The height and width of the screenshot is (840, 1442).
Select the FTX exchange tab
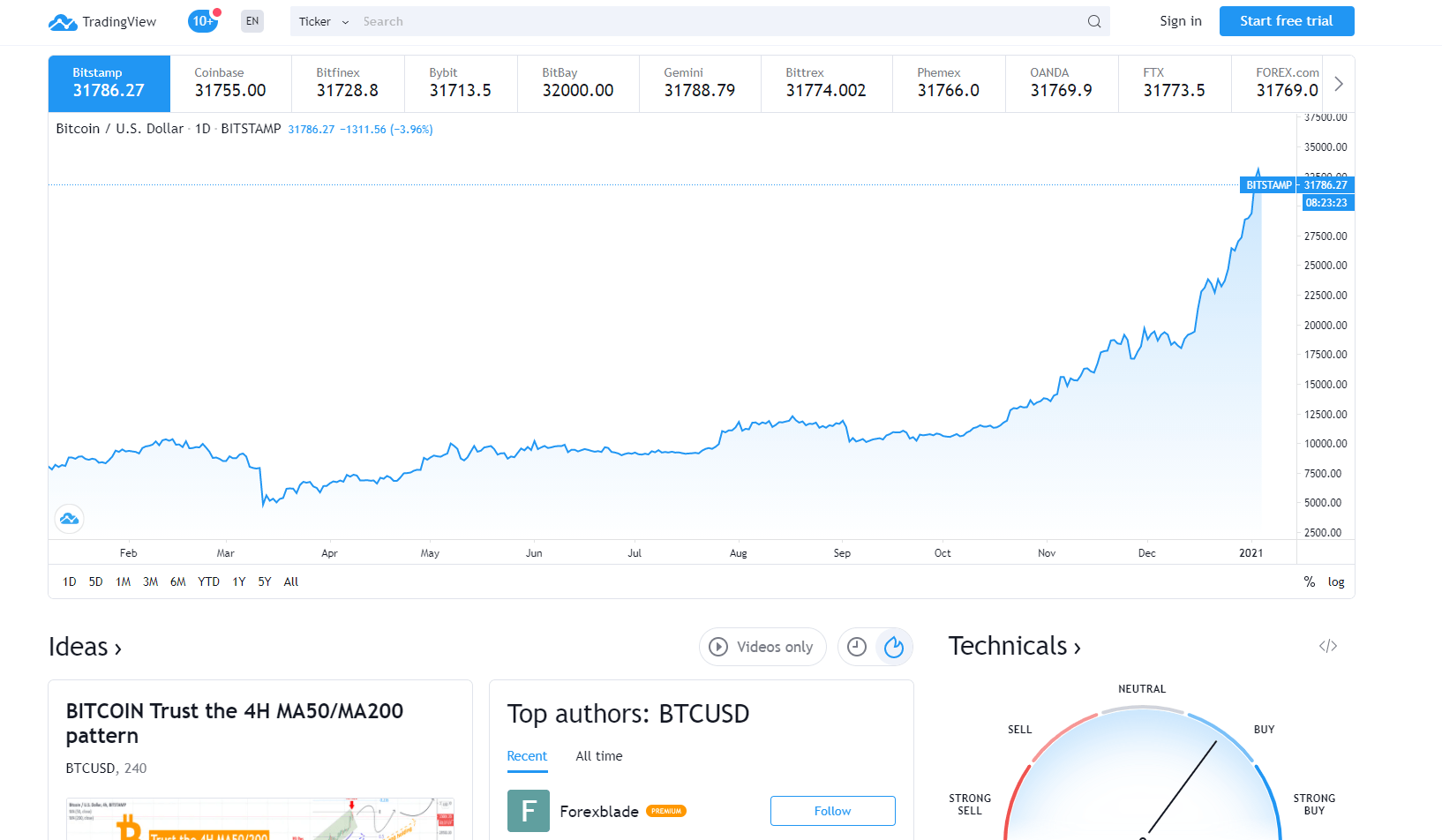click(x=1175, y=84)
